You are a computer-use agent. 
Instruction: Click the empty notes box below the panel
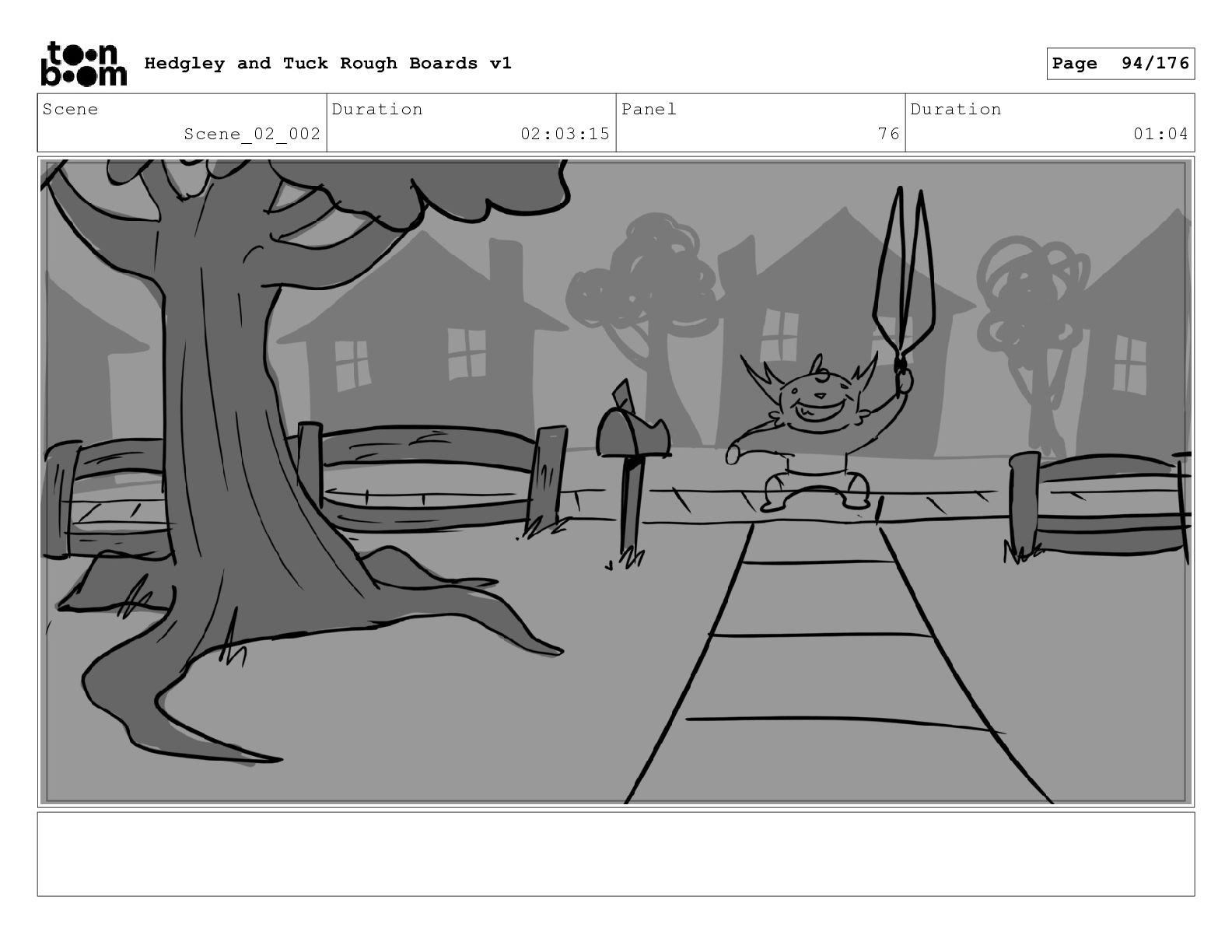[x=616, y=854]
